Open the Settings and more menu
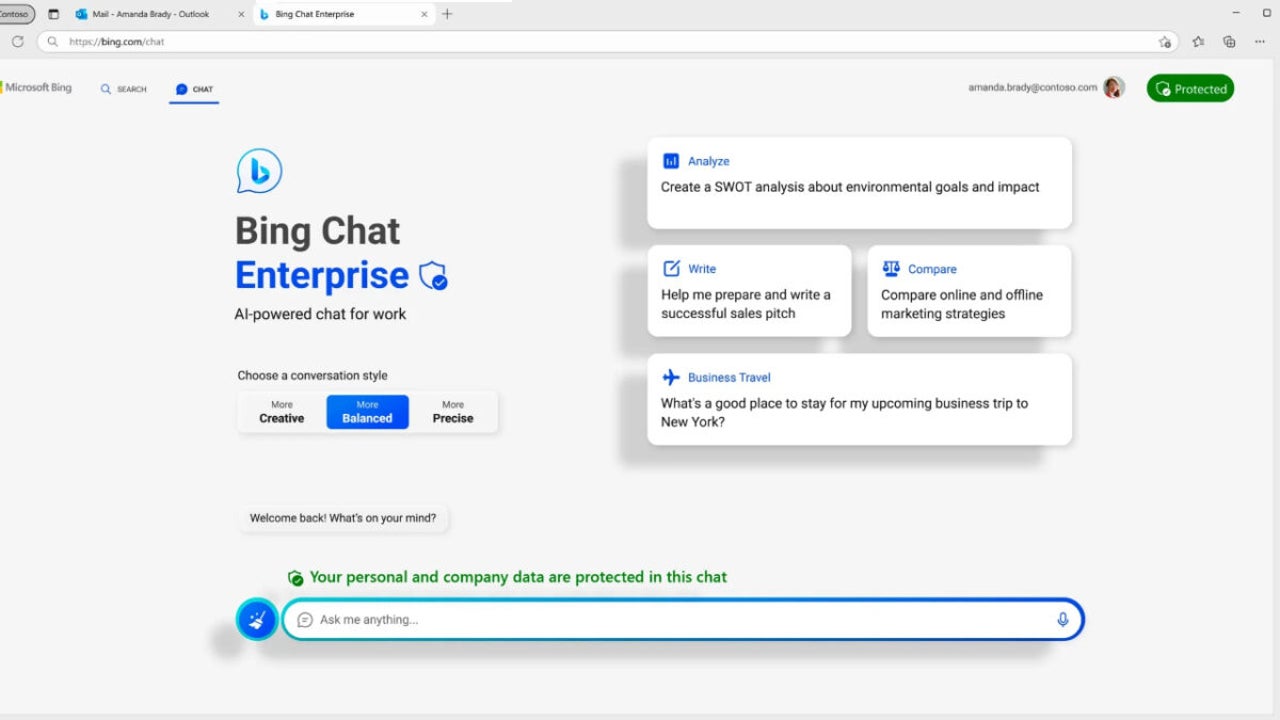 click(x=1259, y=41)
